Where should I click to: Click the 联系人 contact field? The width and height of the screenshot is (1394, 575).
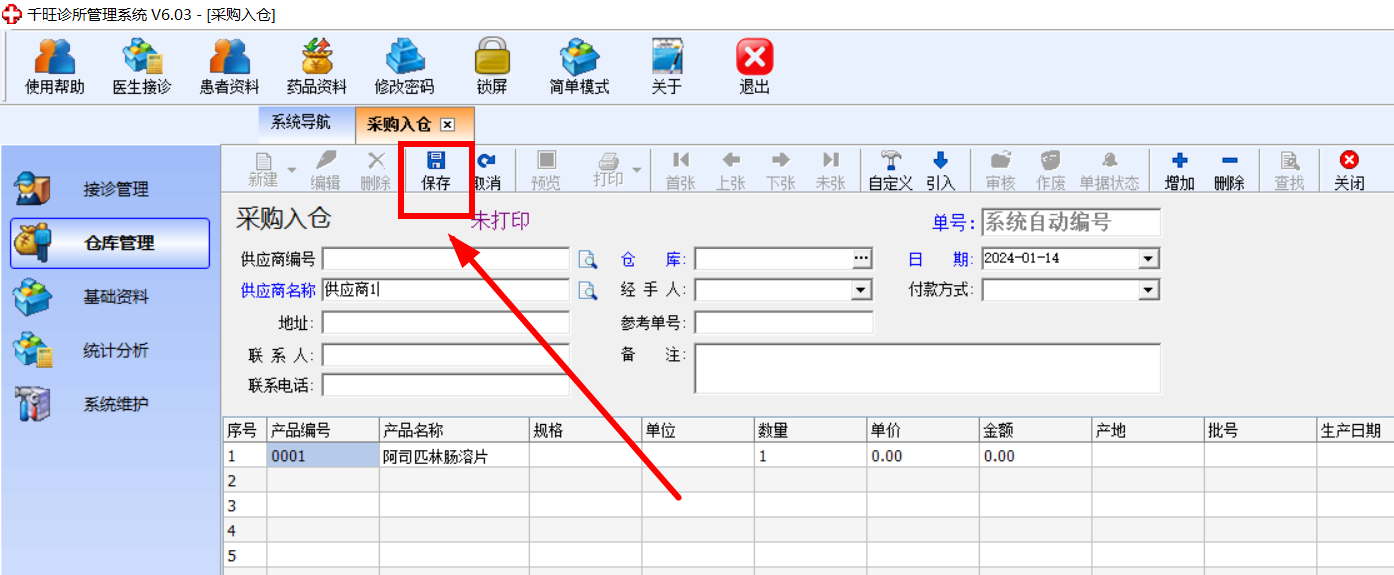click(445, 355)
